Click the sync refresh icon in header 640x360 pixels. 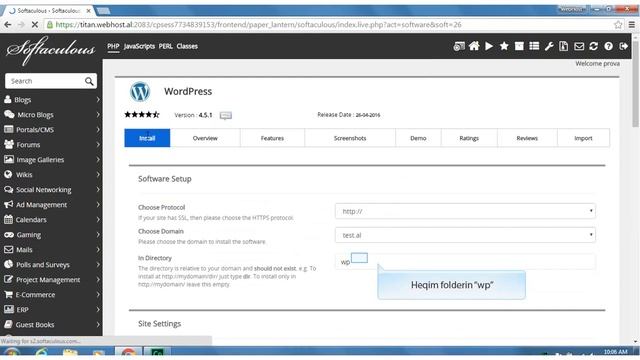[593, 46]
